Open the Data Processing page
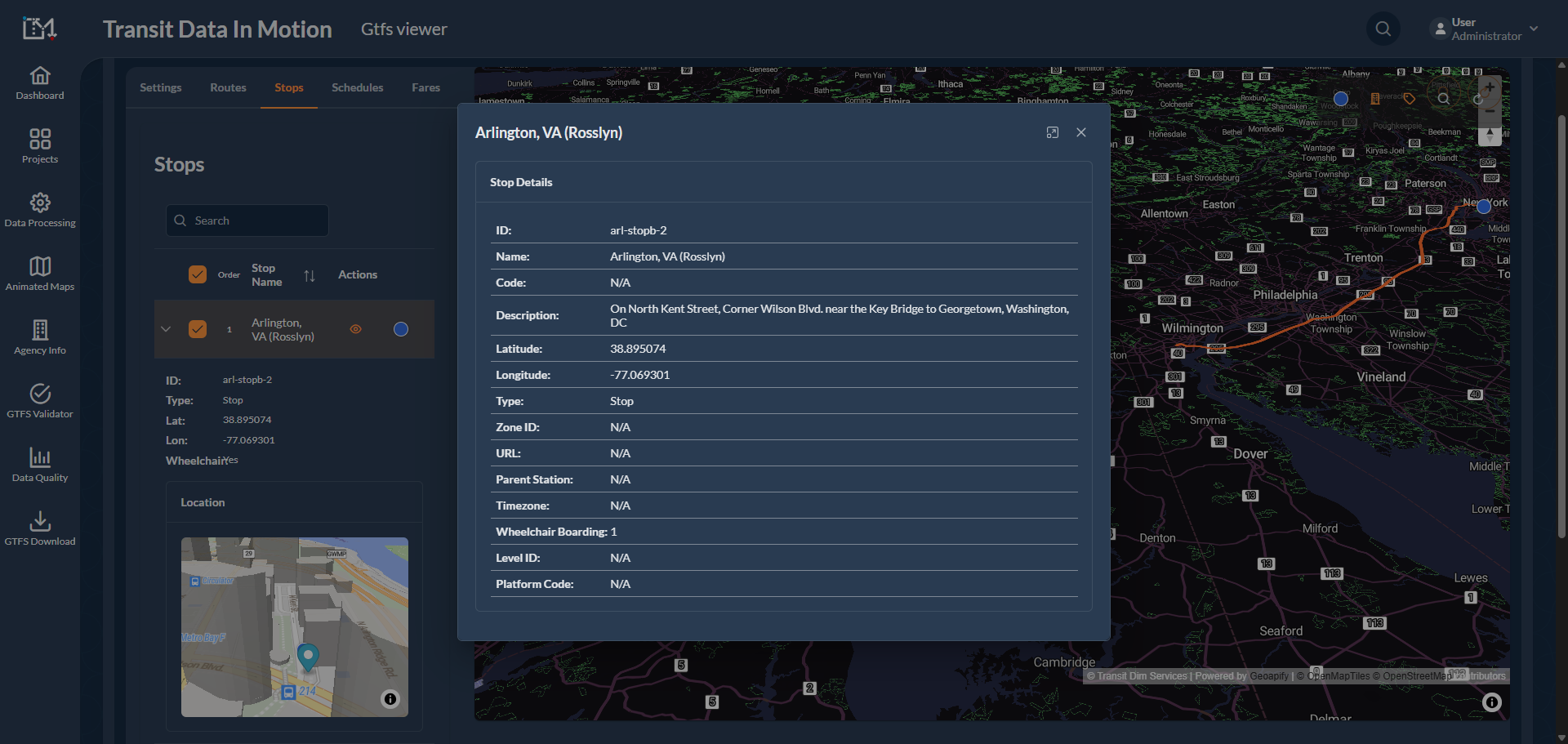Image resolution: width=1568 pixels, height=744 pixels. [x=40, y=211]
